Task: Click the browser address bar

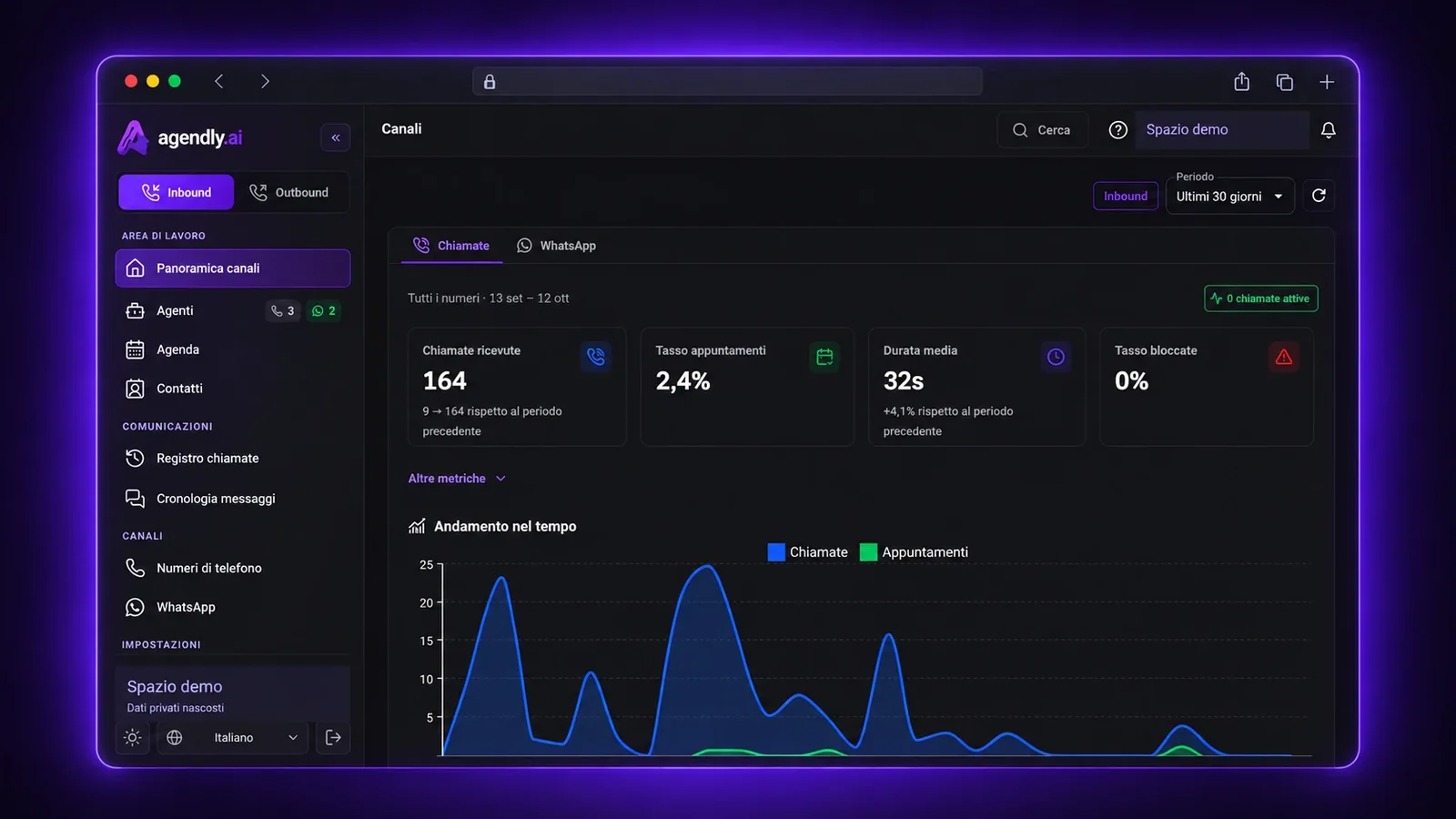Action: 727,82
